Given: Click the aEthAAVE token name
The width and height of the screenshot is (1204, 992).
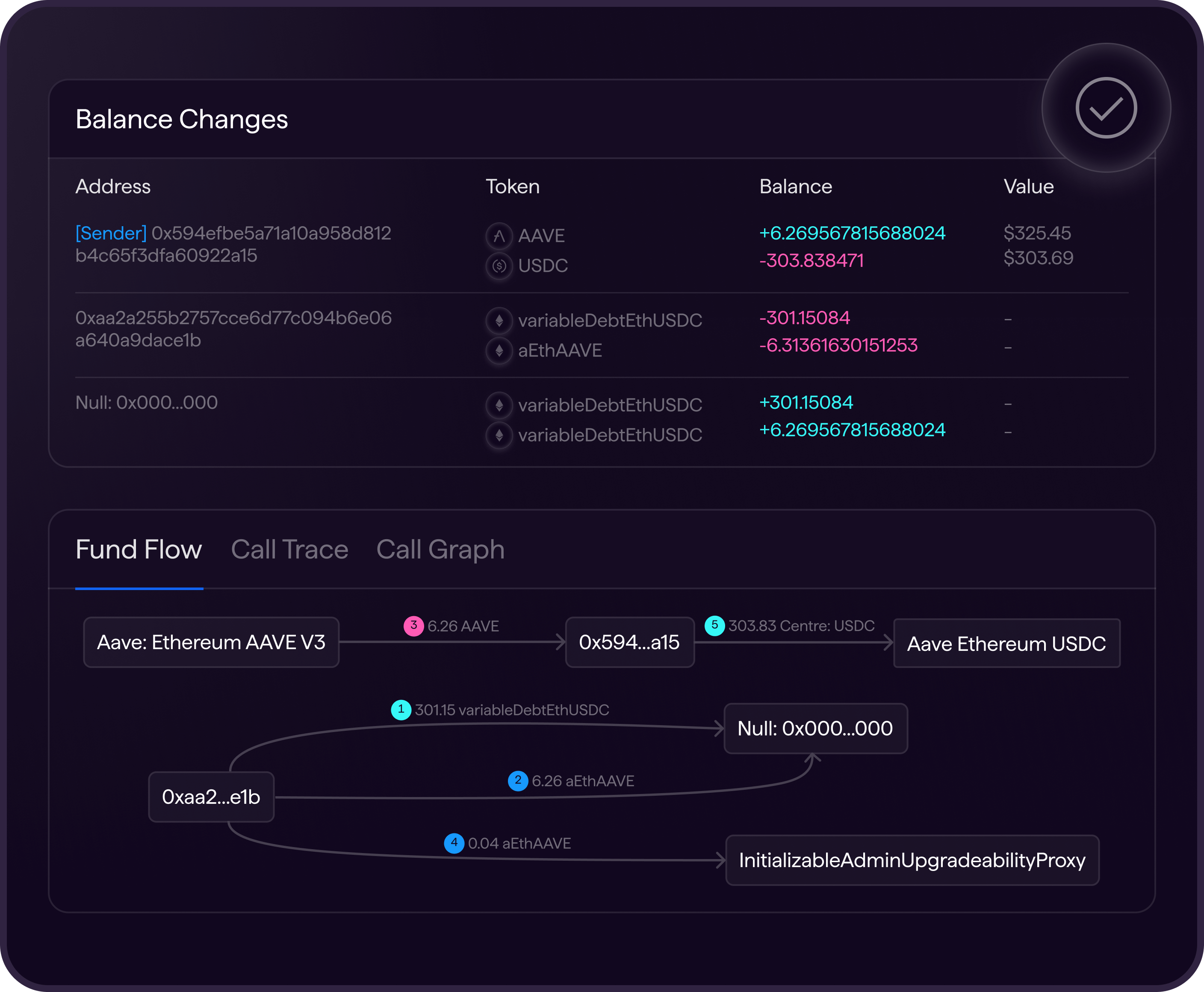Looking at the screenshot, I should (560, 350).
